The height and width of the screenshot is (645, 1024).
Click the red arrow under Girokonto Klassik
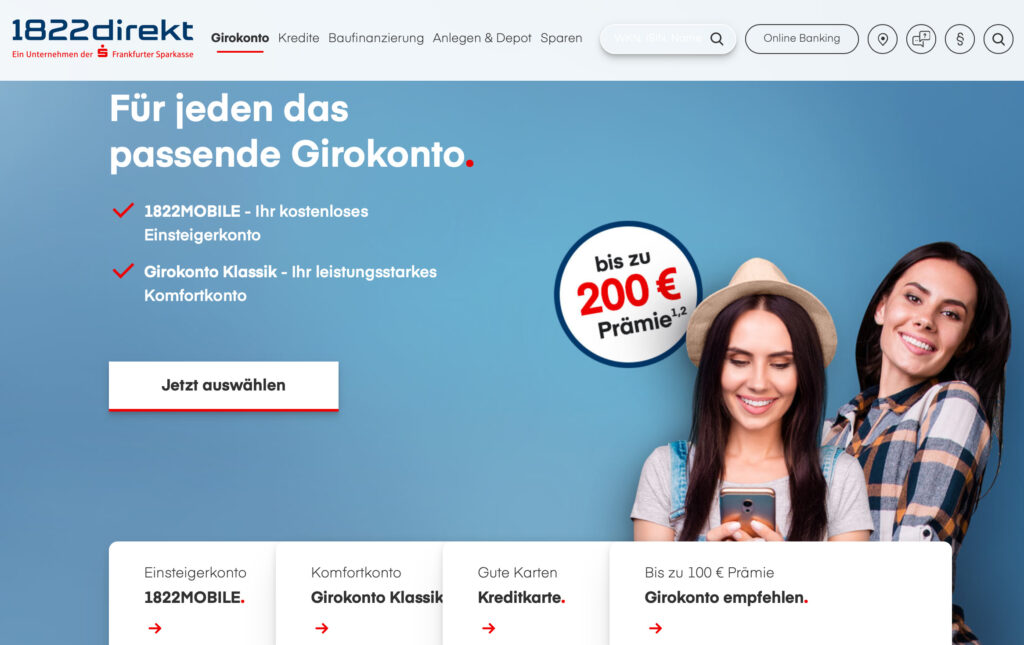click(x=321, y=628)
